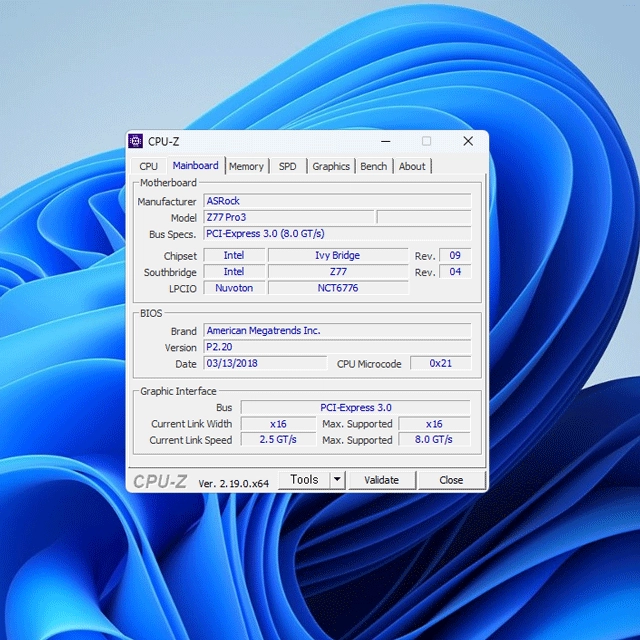Click the southbridge Rev. 04 value
Screen dimensions: 640x640
tap(455, 271)
